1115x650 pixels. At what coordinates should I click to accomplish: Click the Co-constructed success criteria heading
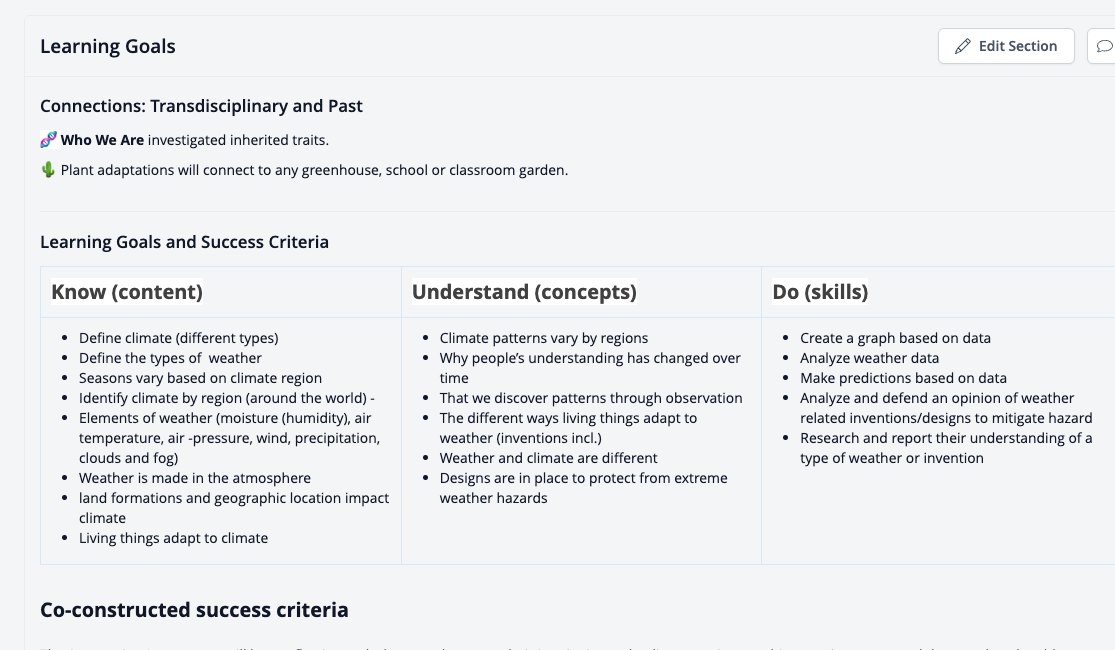[x=194, y=610]
